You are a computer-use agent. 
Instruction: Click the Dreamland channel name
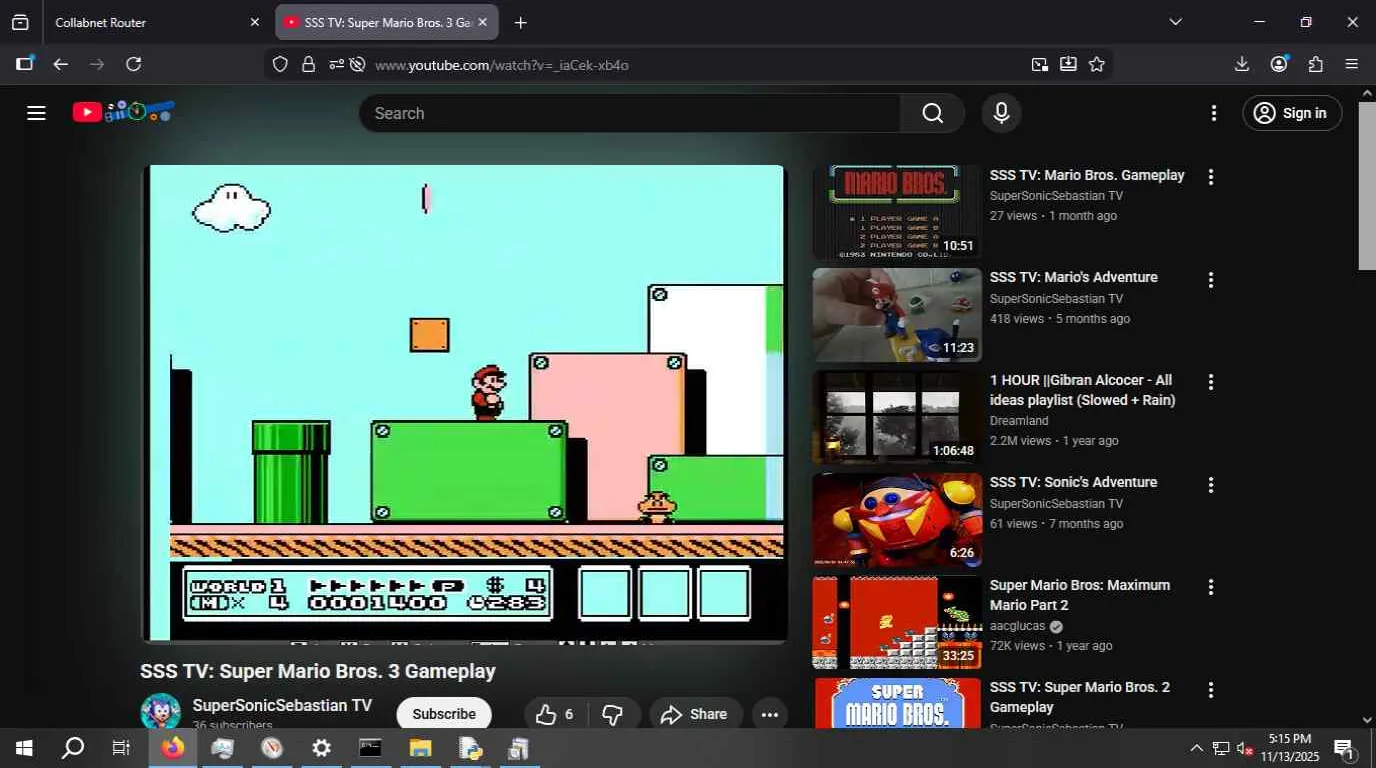pyautogui.click(x=1019, y=421)
